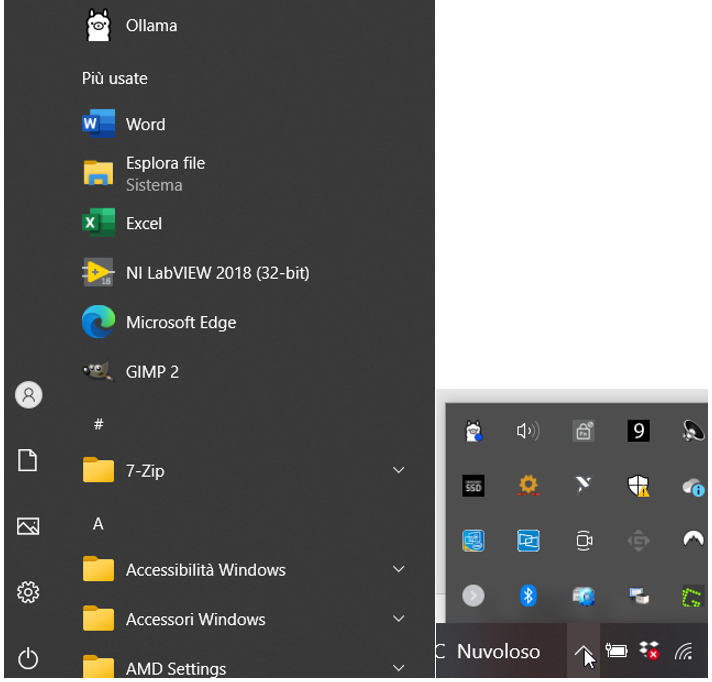
Task: Open Settings gear in the Start sidebar
Action: [28, 592]
